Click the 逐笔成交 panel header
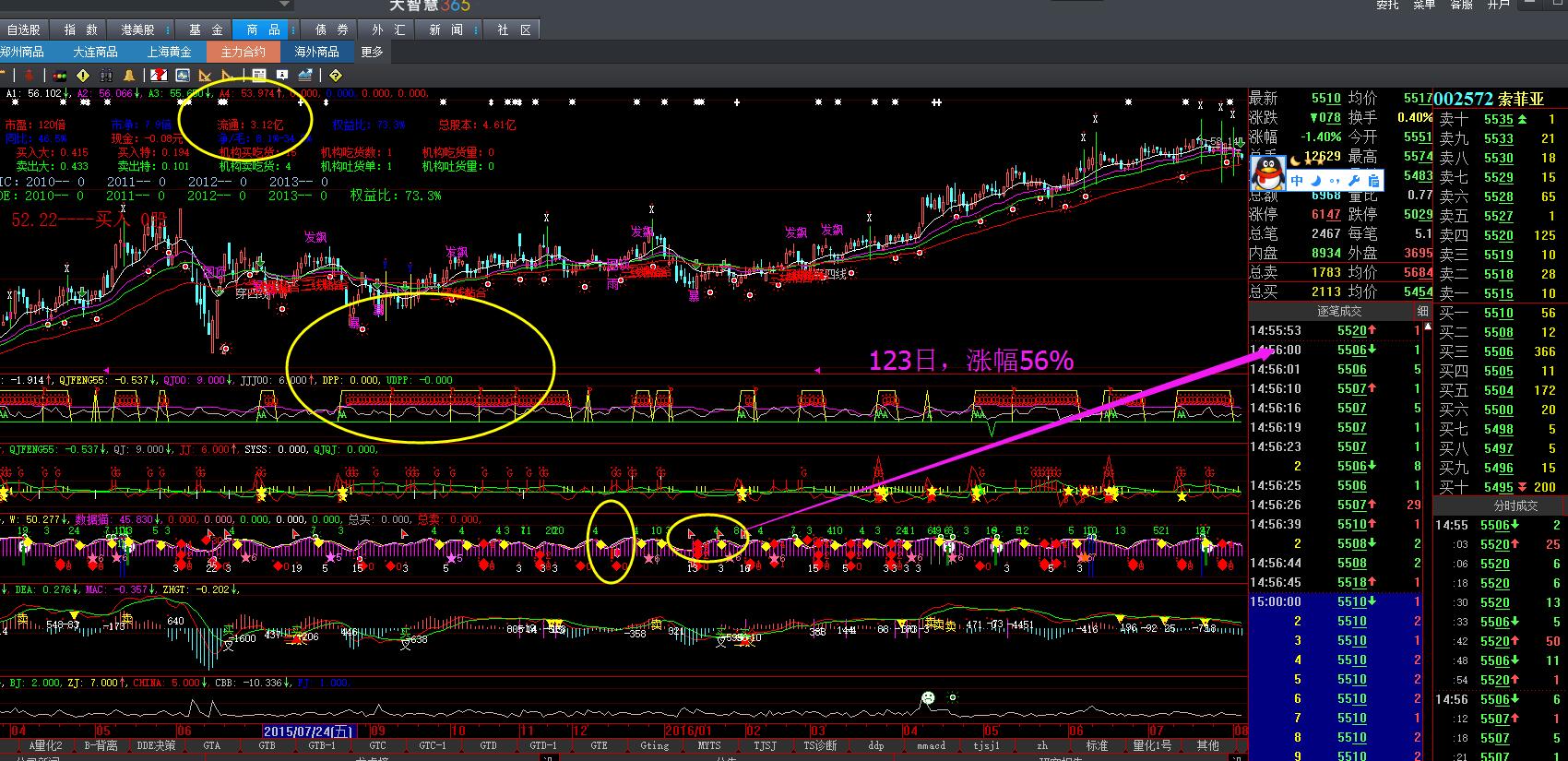Viewport: 1568px width, 761px height. 1331,312
